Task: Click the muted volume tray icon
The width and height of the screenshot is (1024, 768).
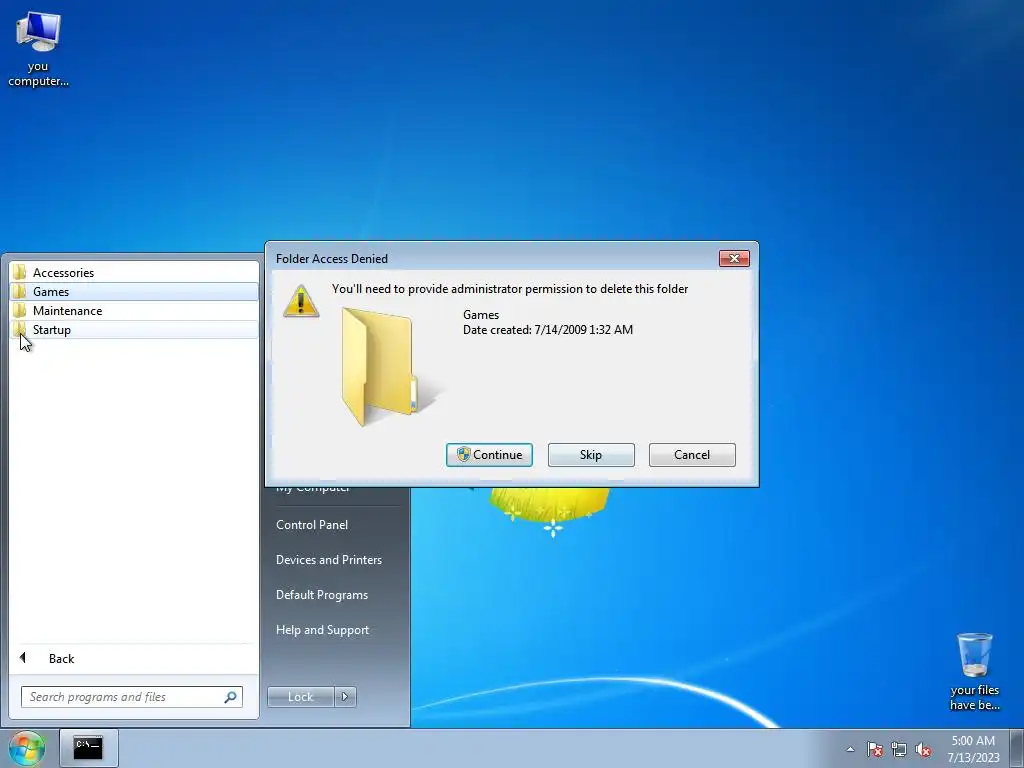Action: (x=923, y=749)
